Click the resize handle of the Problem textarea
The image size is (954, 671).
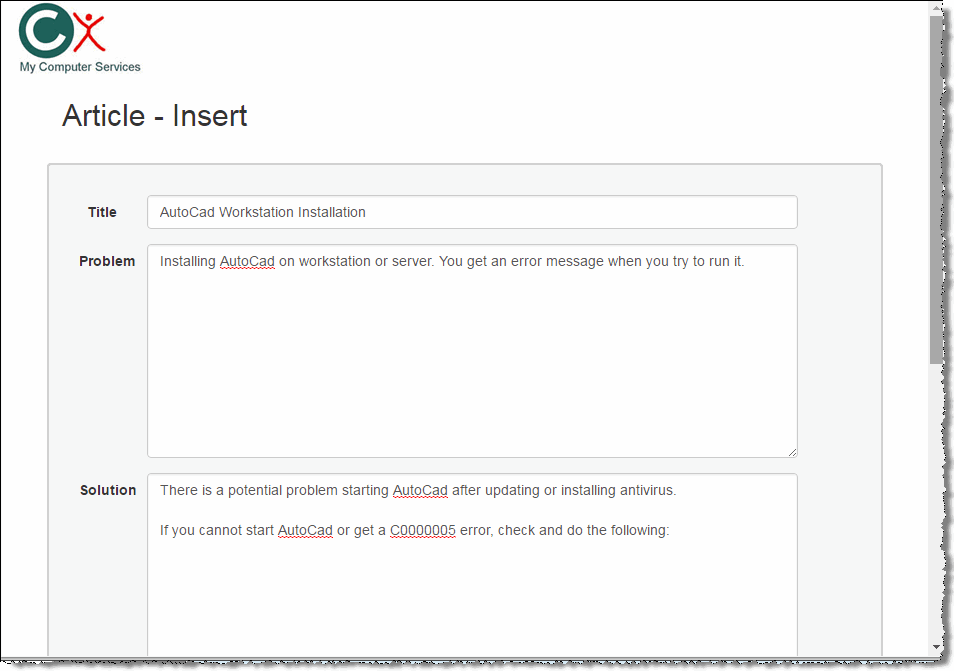pos(792,452)
